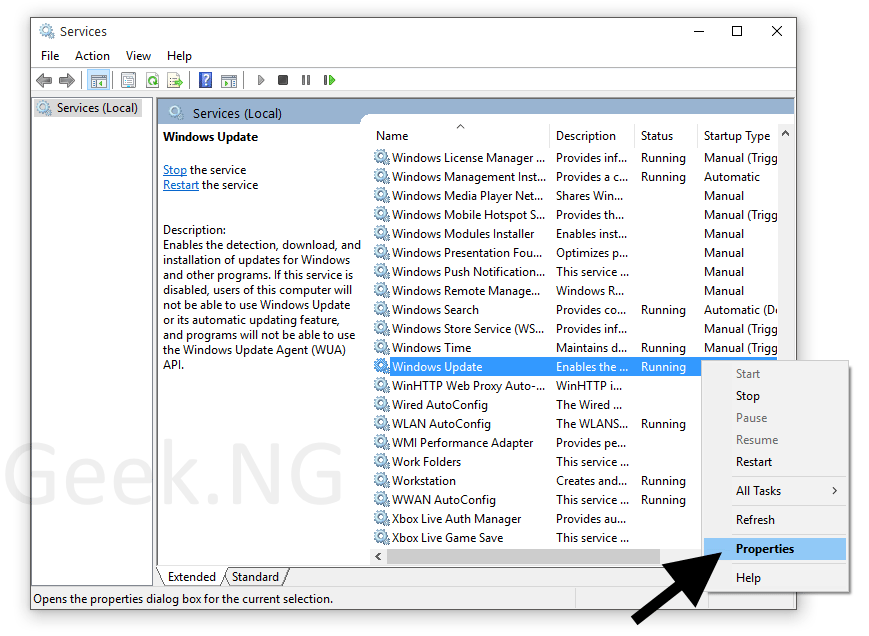Choose Help in the context menu

pos(775,578)
